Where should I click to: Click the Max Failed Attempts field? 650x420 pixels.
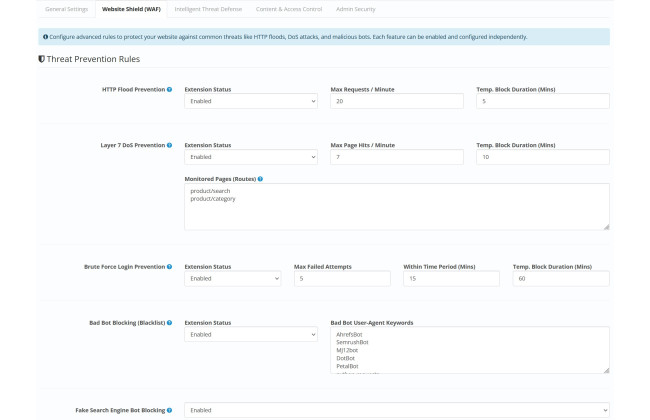(342, 279)
